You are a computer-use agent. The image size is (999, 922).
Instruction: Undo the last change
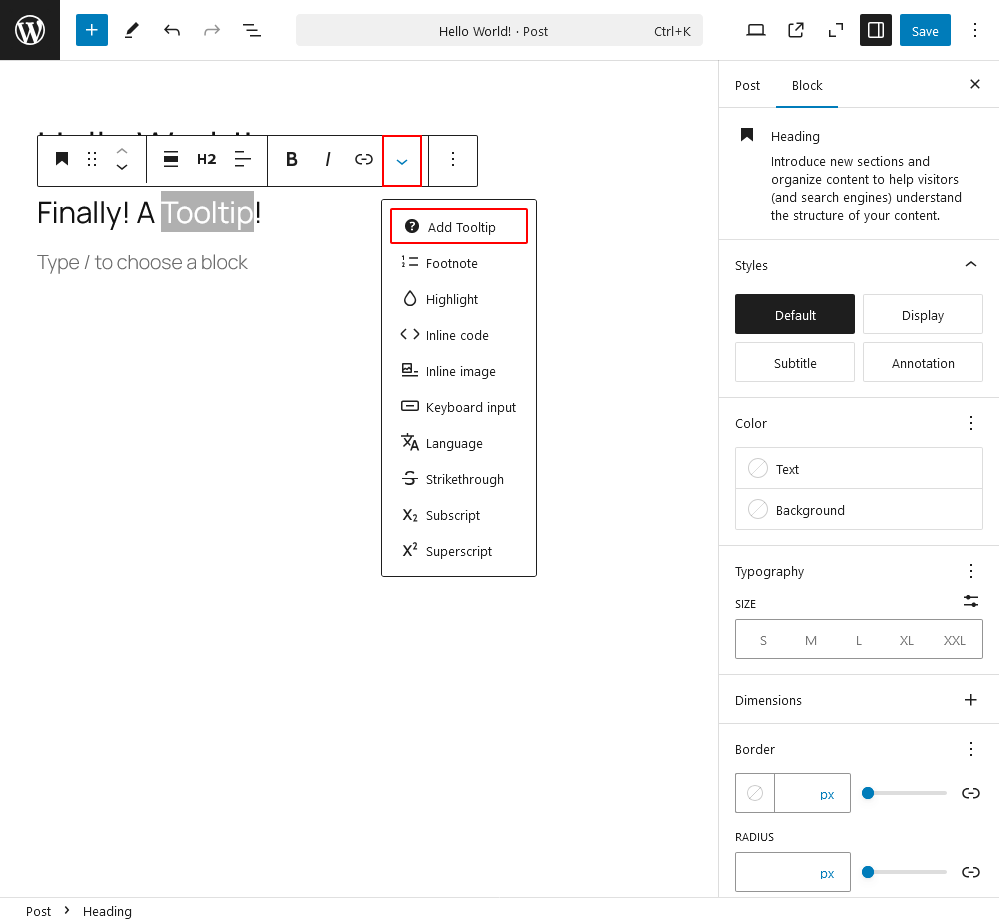pos(171,30)
